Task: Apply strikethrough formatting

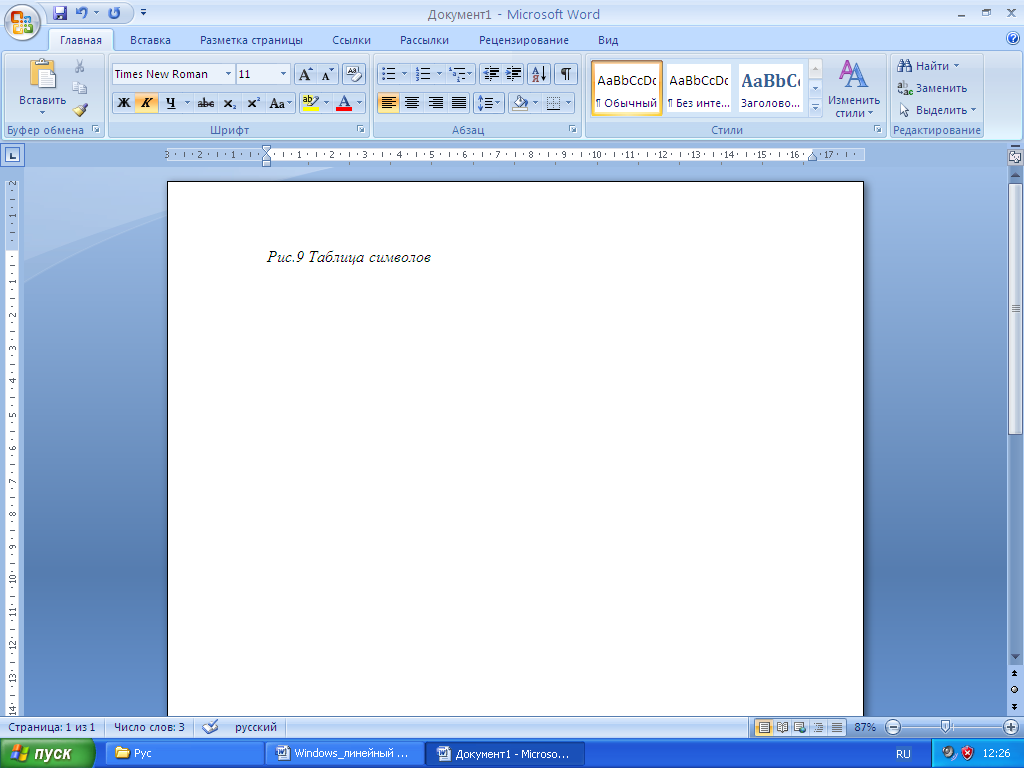Action: 206,103
